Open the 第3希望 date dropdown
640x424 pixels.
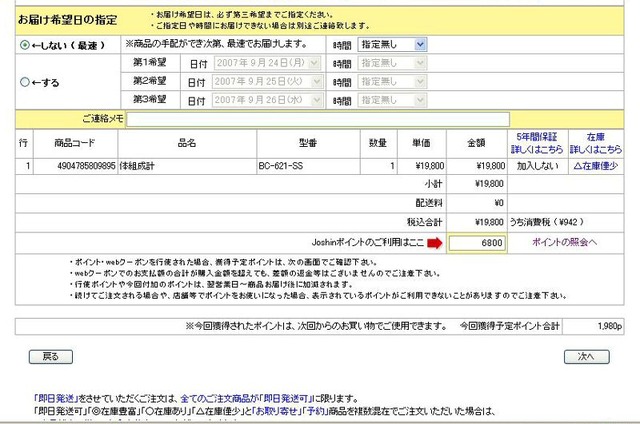268,100
